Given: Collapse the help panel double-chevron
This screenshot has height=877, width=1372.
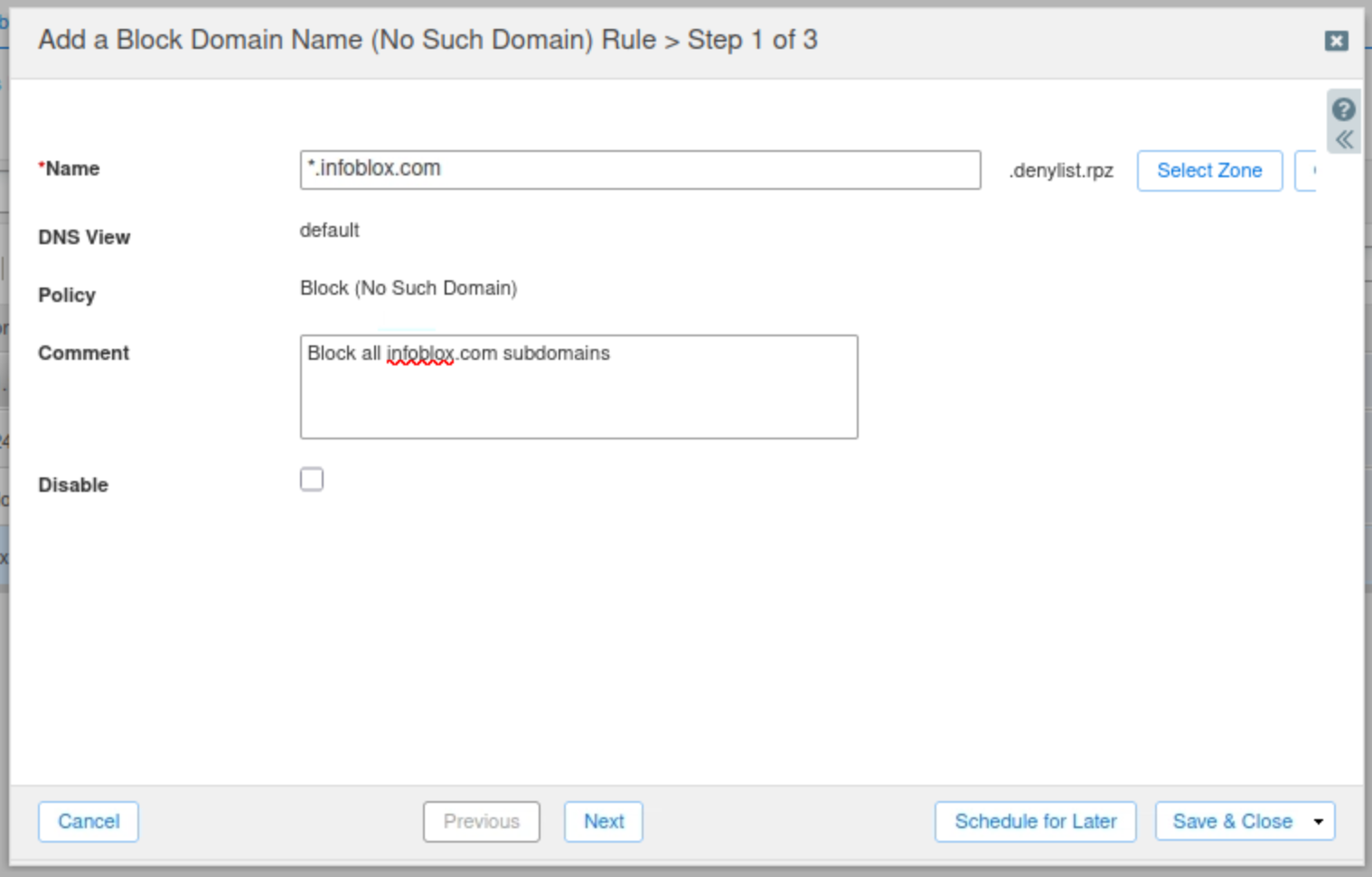Looking at the screenshot, I should pos(1344,139).
